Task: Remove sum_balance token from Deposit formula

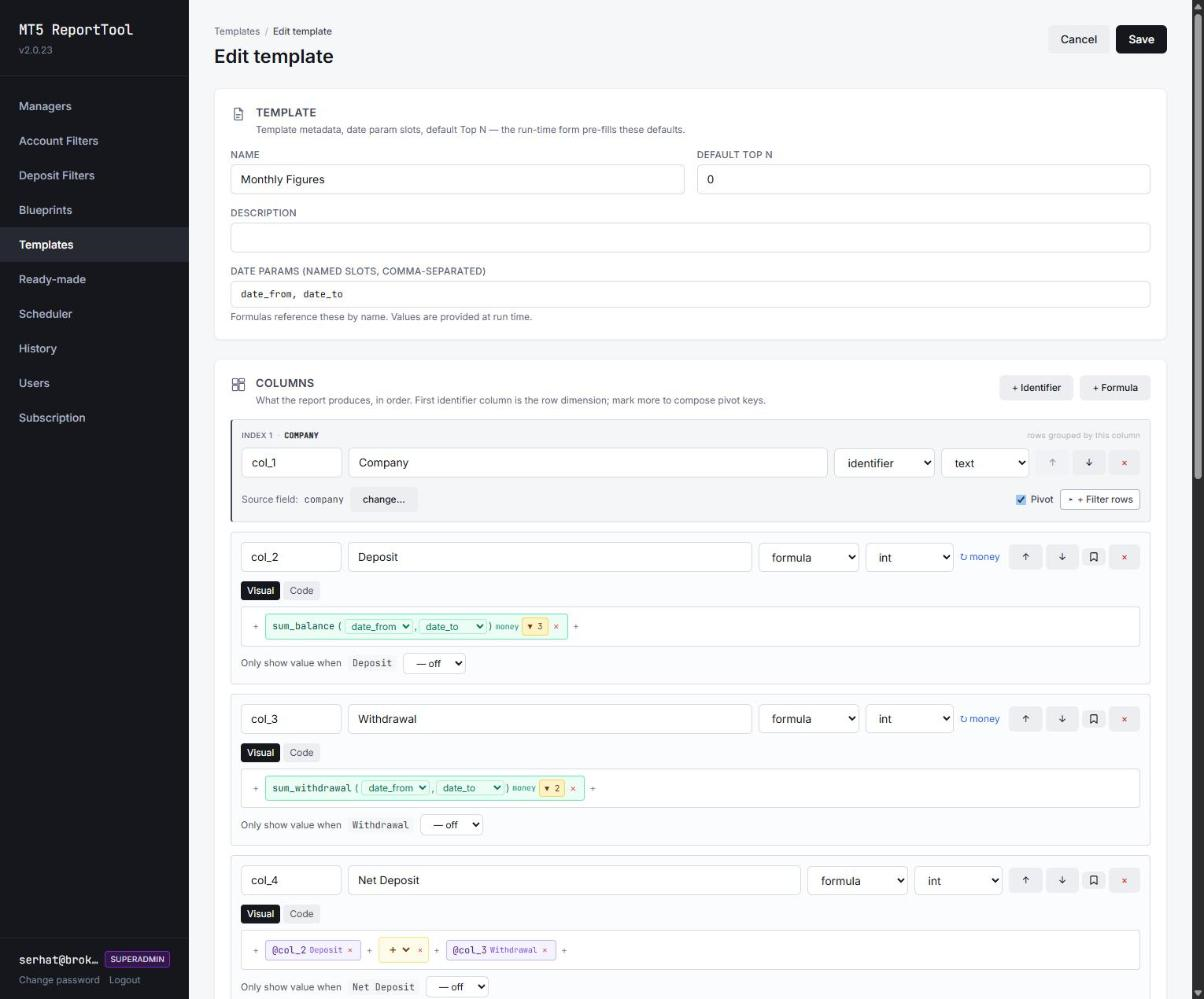Action: (x=556, y=627)
